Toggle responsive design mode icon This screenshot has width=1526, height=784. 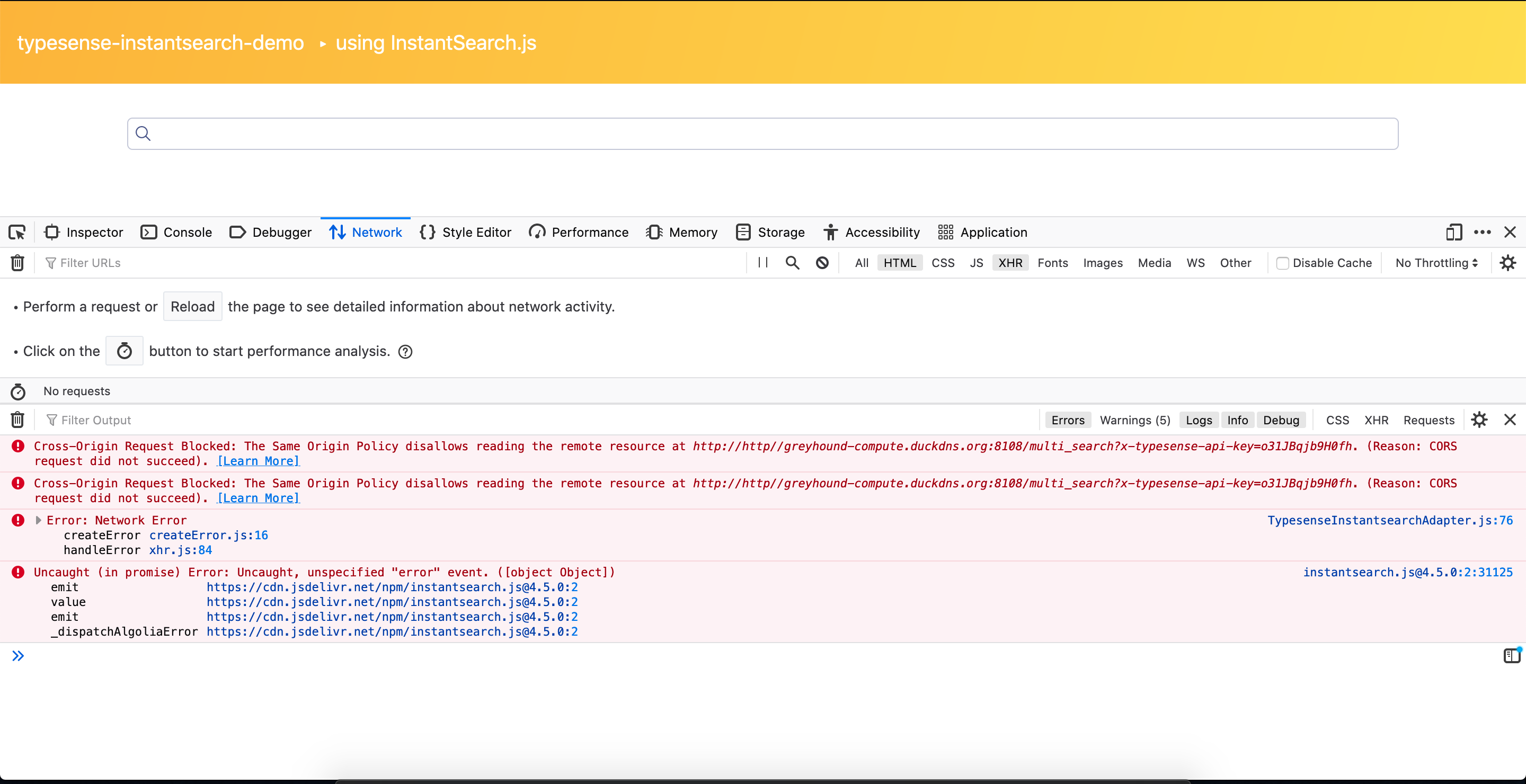pyautogui.click(x=1454, y=232)
